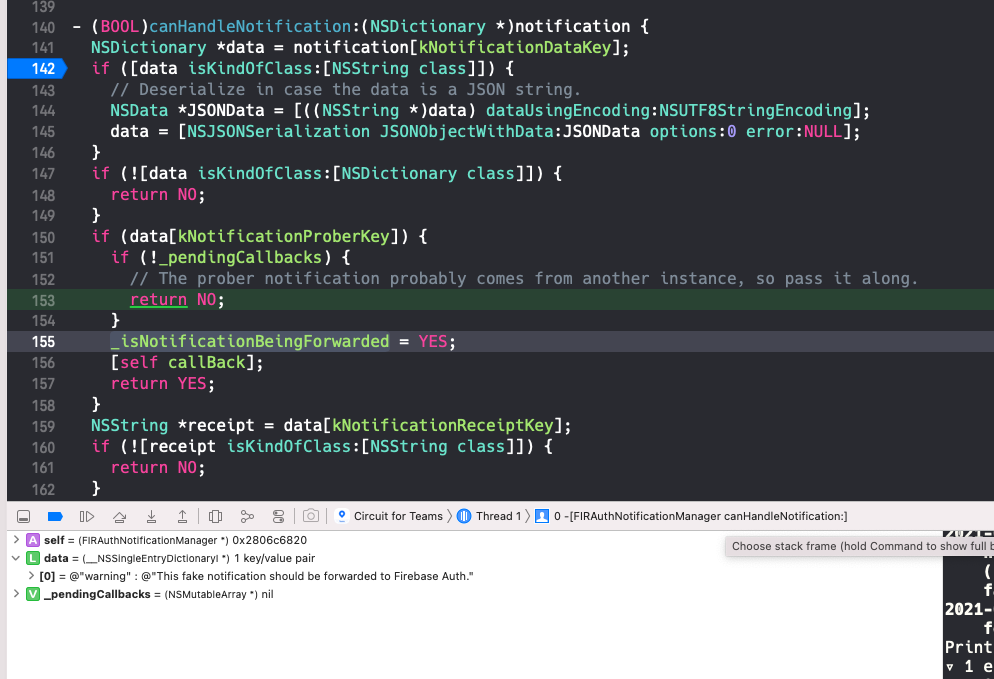This screenshot has width=994, height=679.
Task: Hide the debug area
Action: pyautogui.click(x=22, y=515)
